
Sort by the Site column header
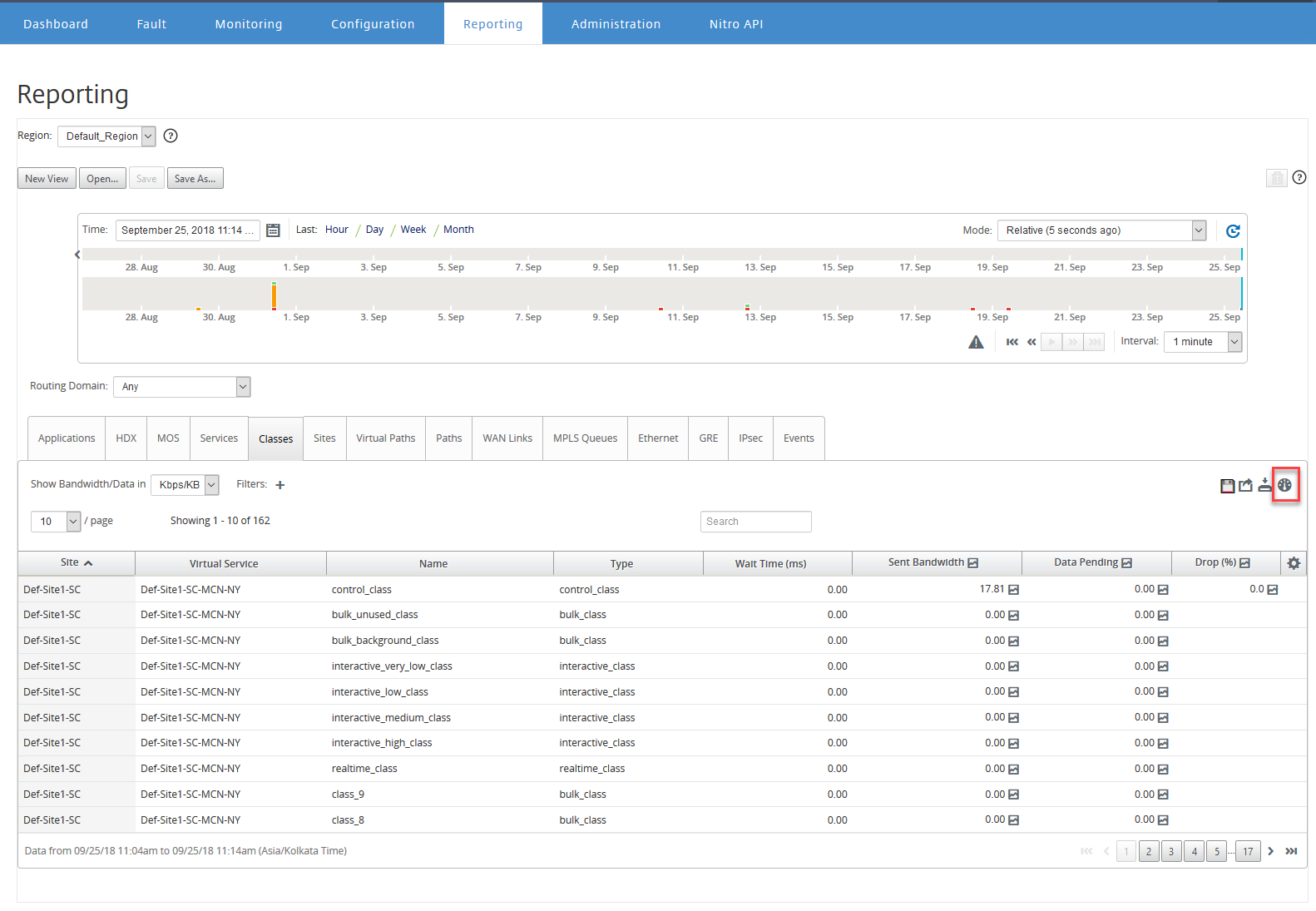pos(77,563)
